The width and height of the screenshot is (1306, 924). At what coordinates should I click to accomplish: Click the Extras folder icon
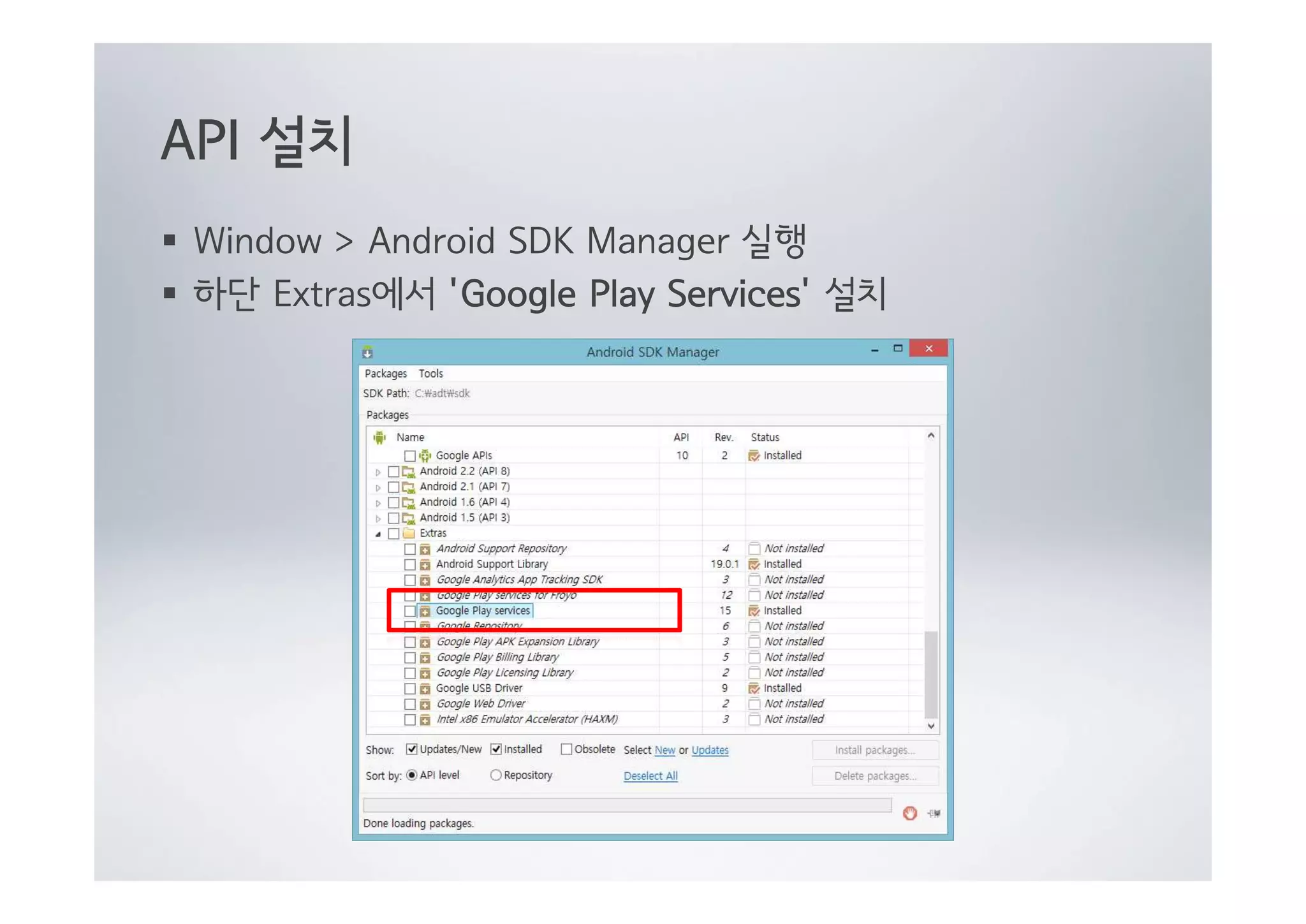pyautogui.click(x=409, y=533)
